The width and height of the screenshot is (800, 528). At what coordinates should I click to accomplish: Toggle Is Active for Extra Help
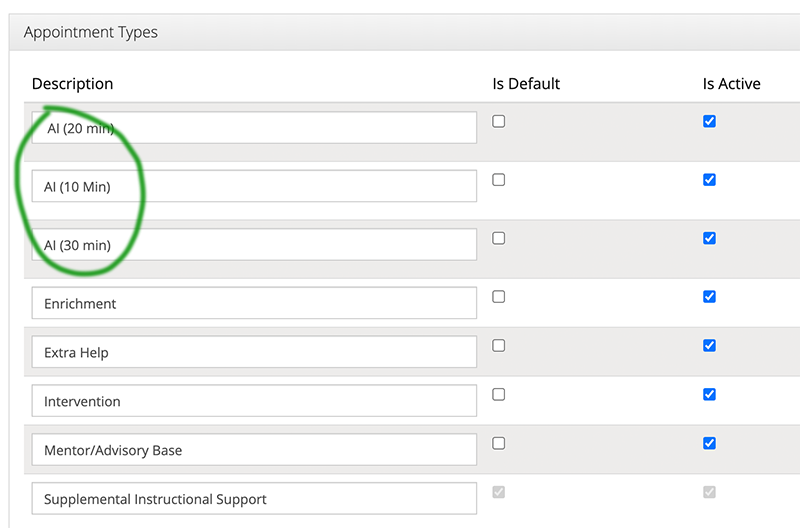(x=709, y=345)
